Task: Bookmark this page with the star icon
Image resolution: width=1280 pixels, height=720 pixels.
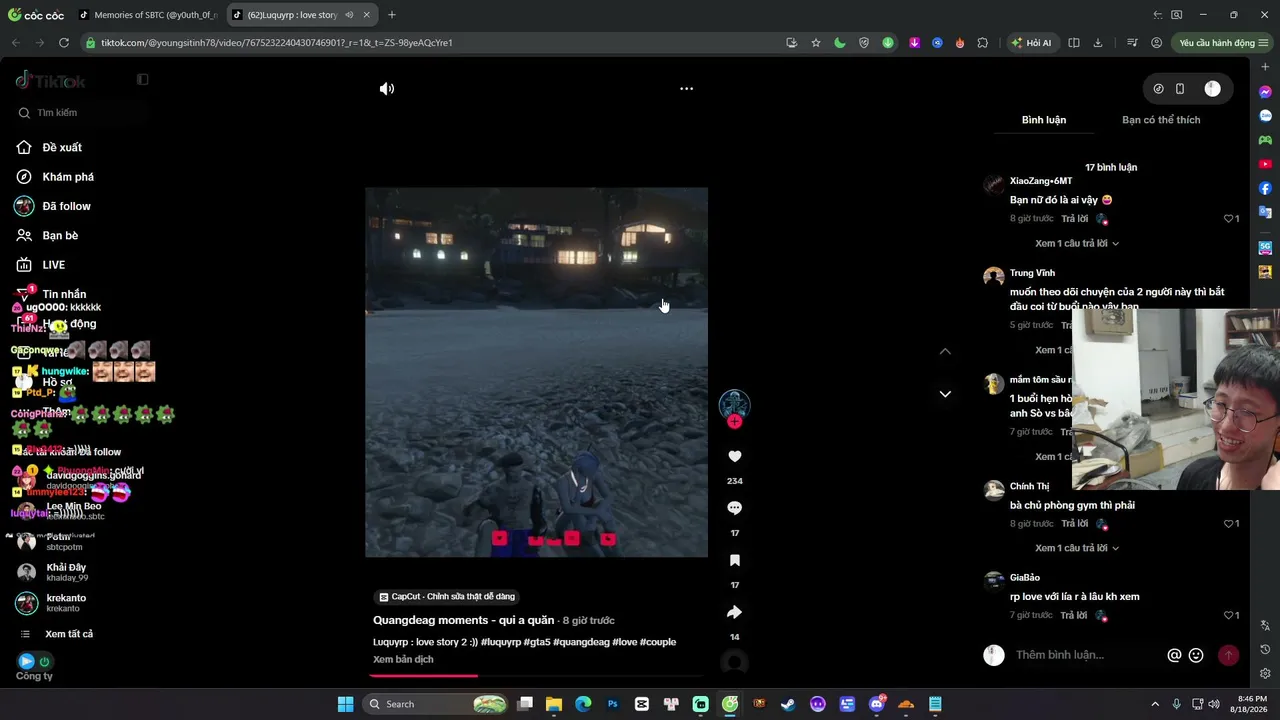Action: [x=816, y=43]
